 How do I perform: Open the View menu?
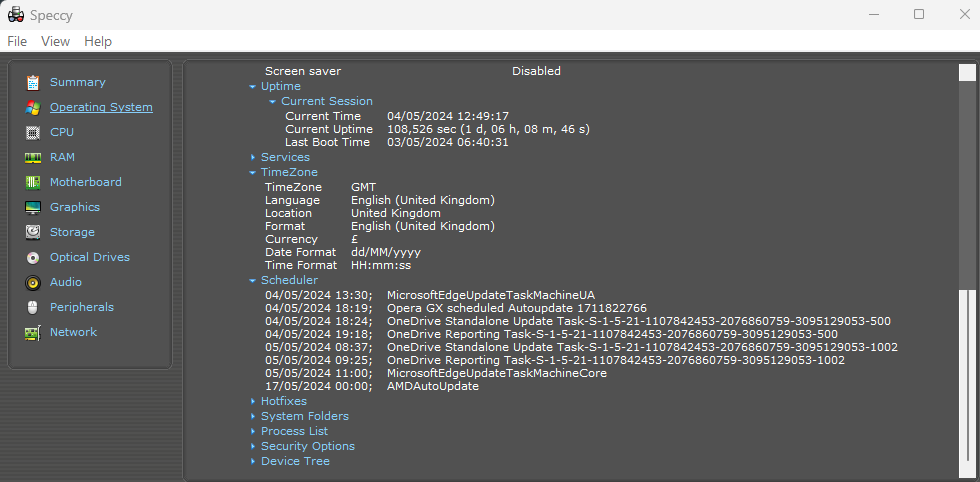(x=55, y=41)
